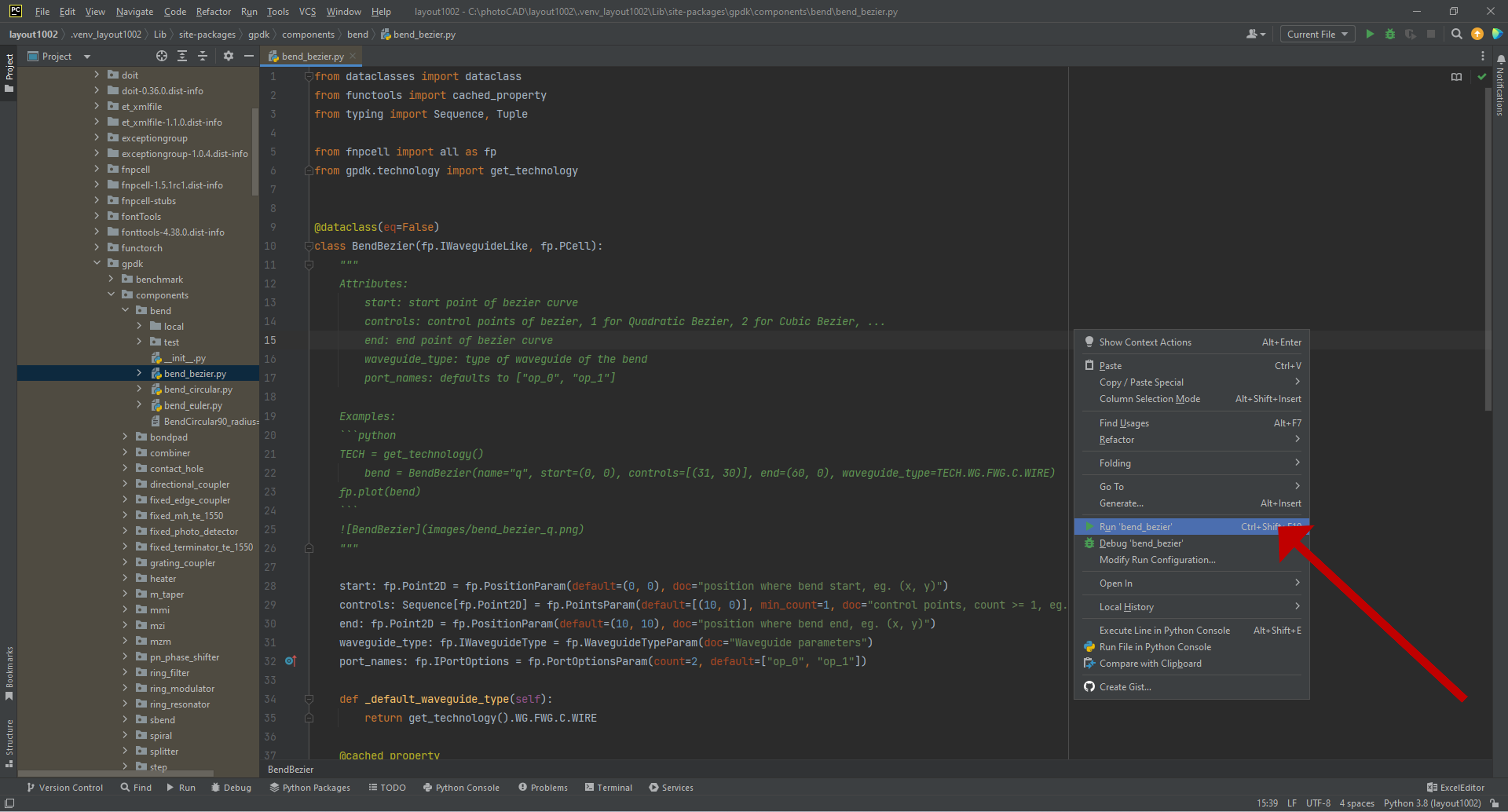Click the green inspection checkmark in the editor
This screenshot has height=812, width=1508.
(x=1481, y=77)
